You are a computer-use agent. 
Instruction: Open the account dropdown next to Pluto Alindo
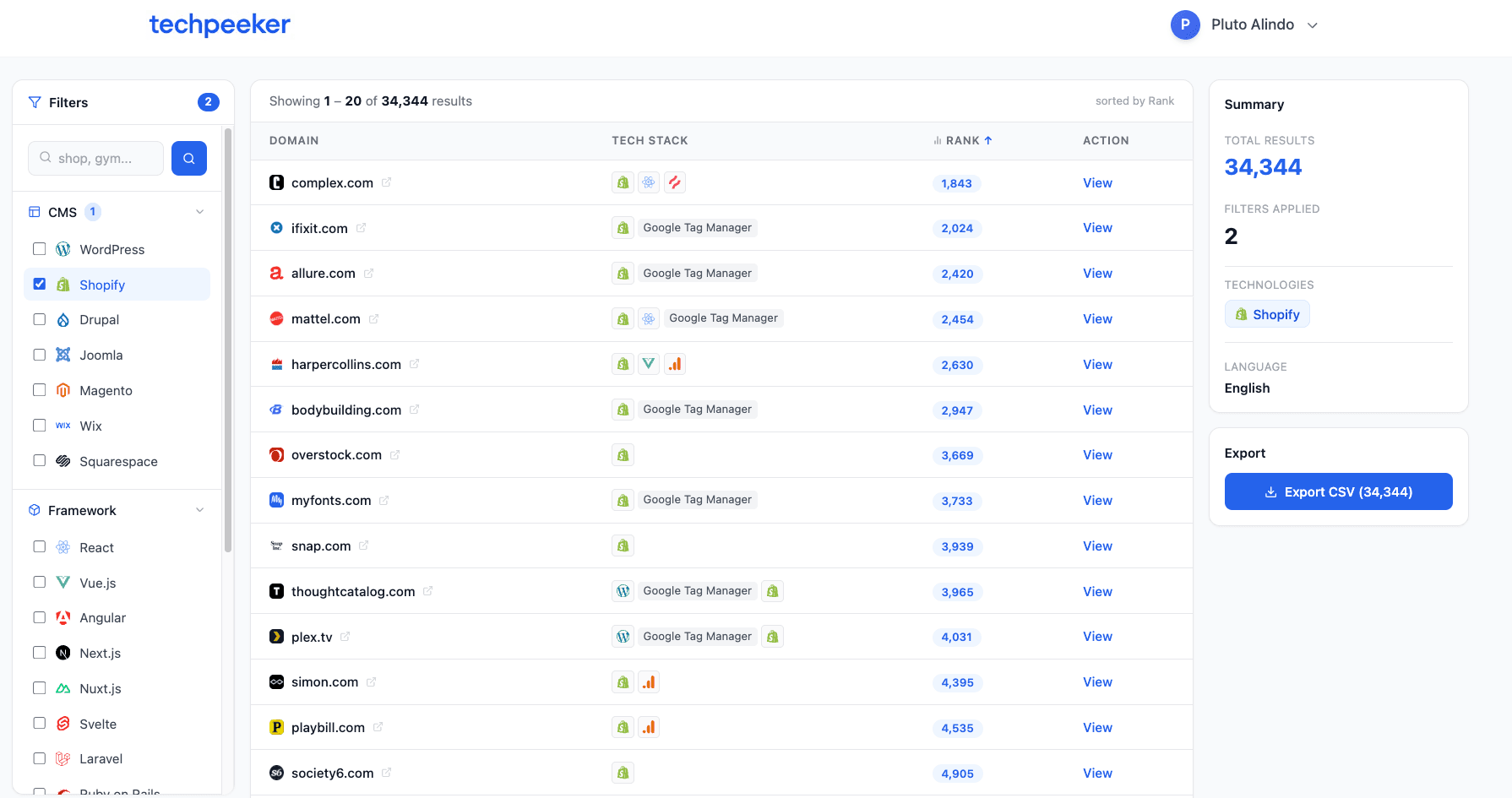coord(1312,25)
